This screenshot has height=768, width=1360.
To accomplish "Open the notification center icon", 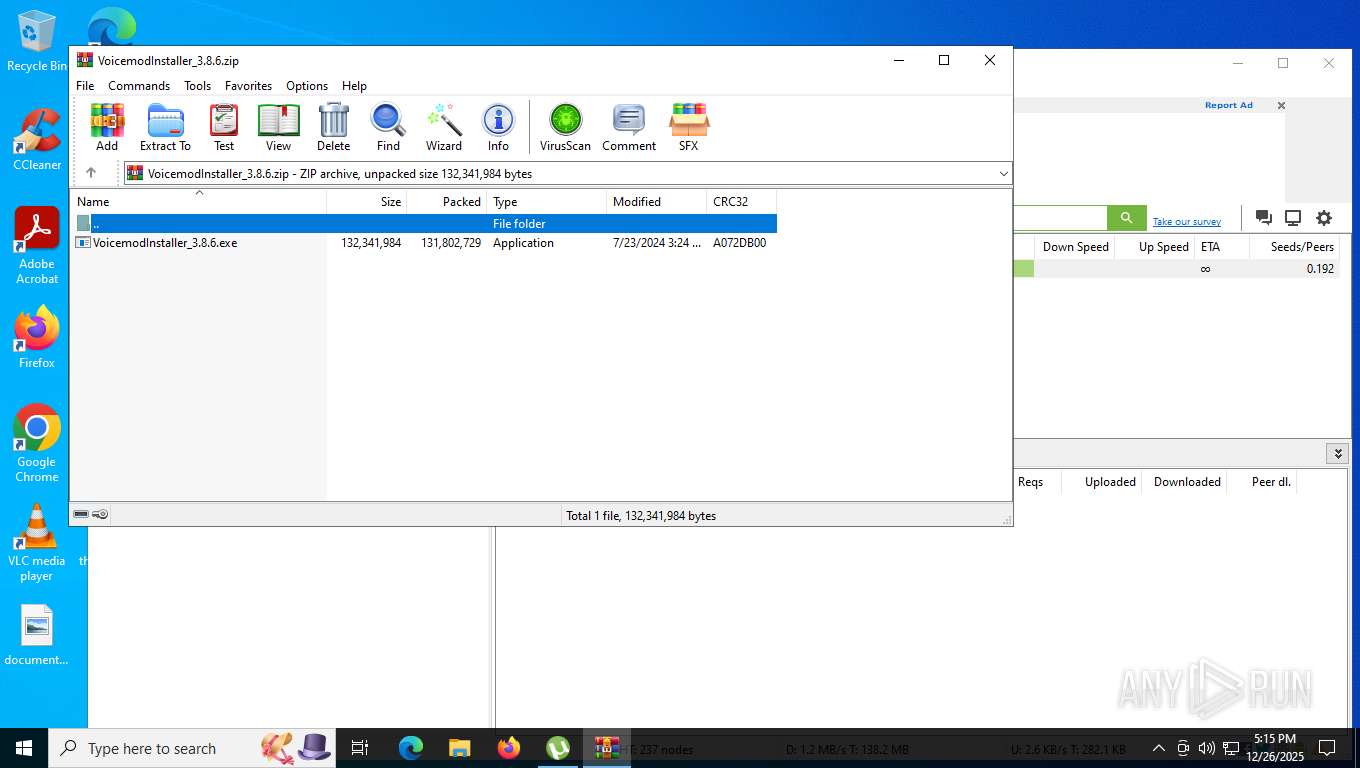I will point(1327,748).
